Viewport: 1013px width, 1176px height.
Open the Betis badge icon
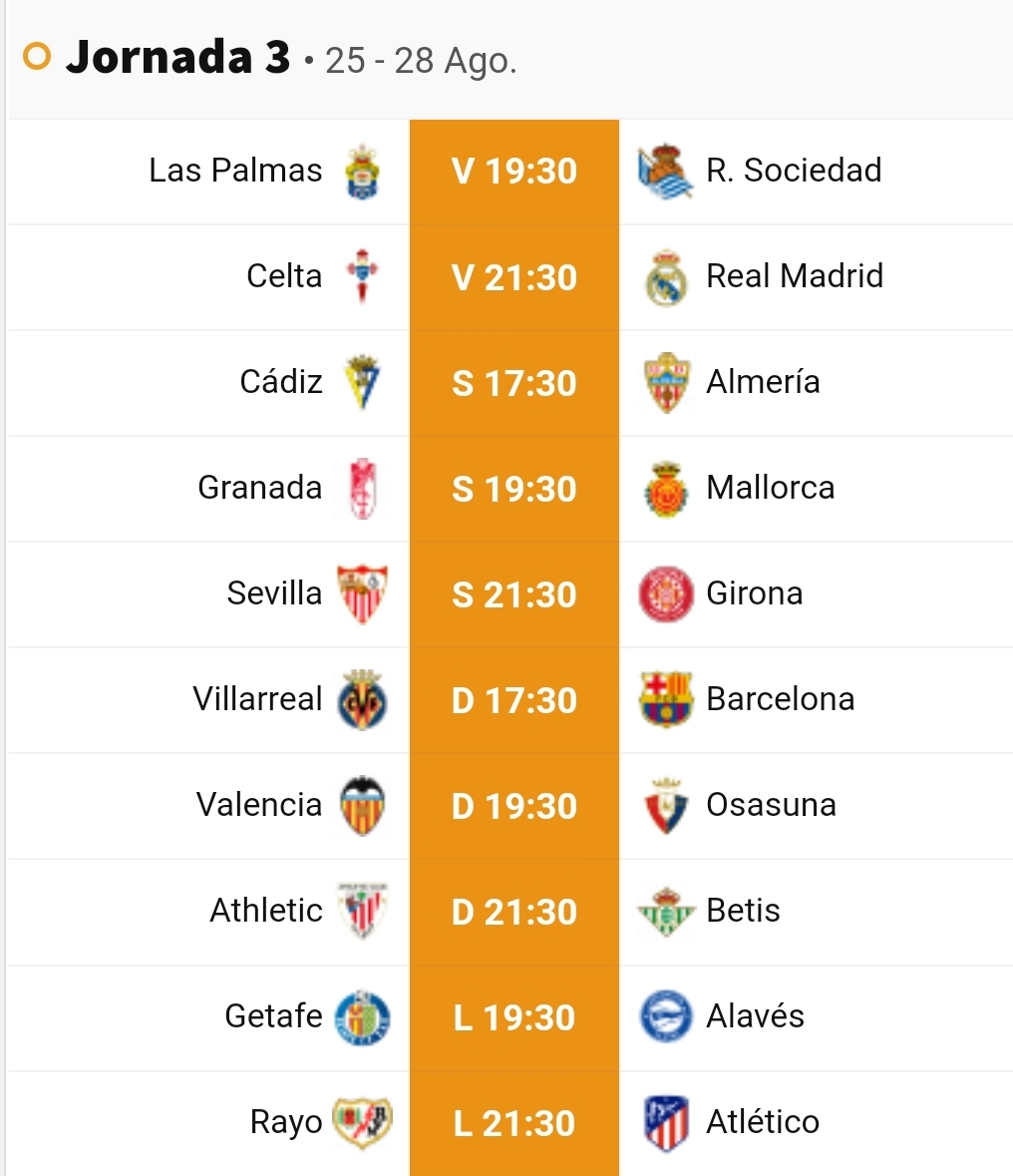666,912
